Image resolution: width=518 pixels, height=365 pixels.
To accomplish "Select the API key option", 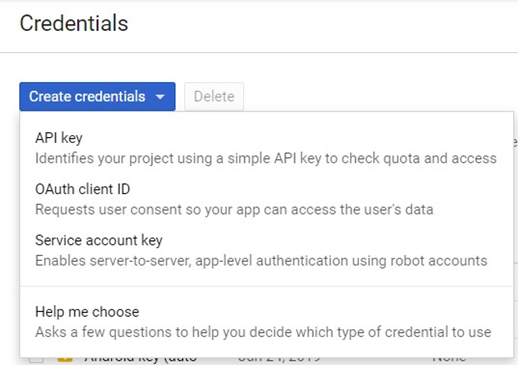I will coord(266,148).
